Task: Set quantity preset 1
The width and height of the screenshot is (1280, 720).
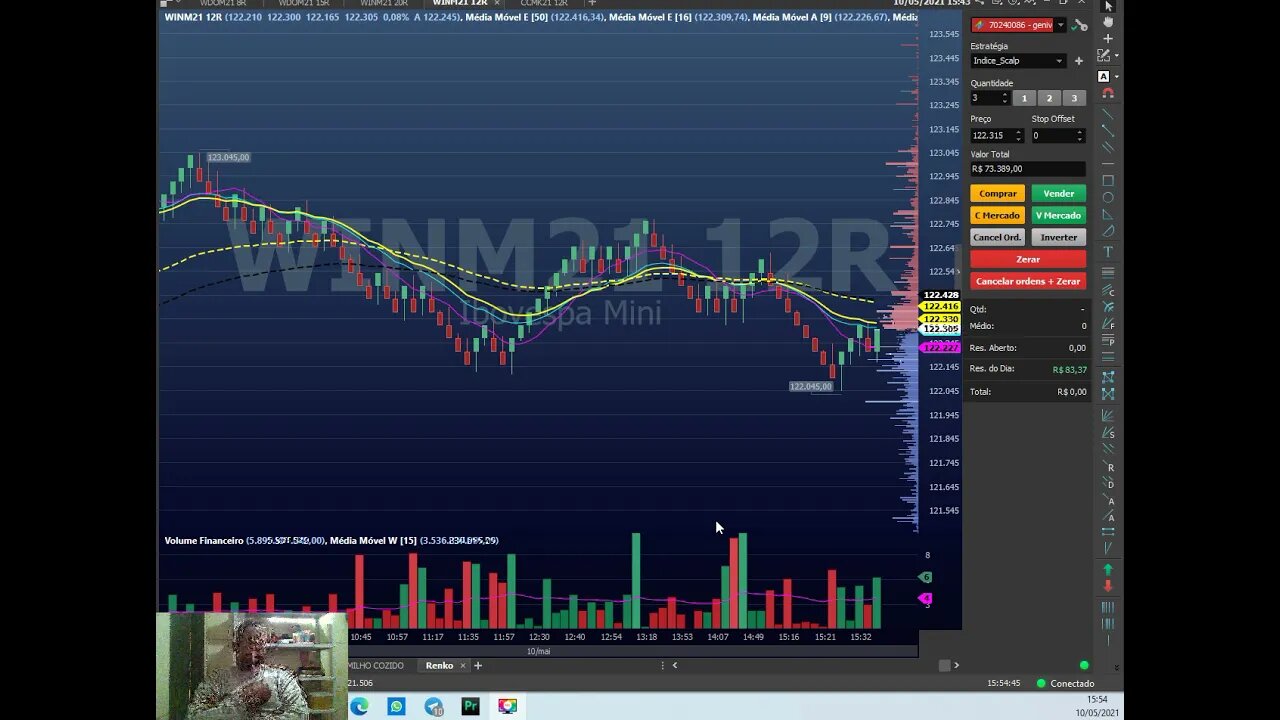Action: click(1024, 98)
